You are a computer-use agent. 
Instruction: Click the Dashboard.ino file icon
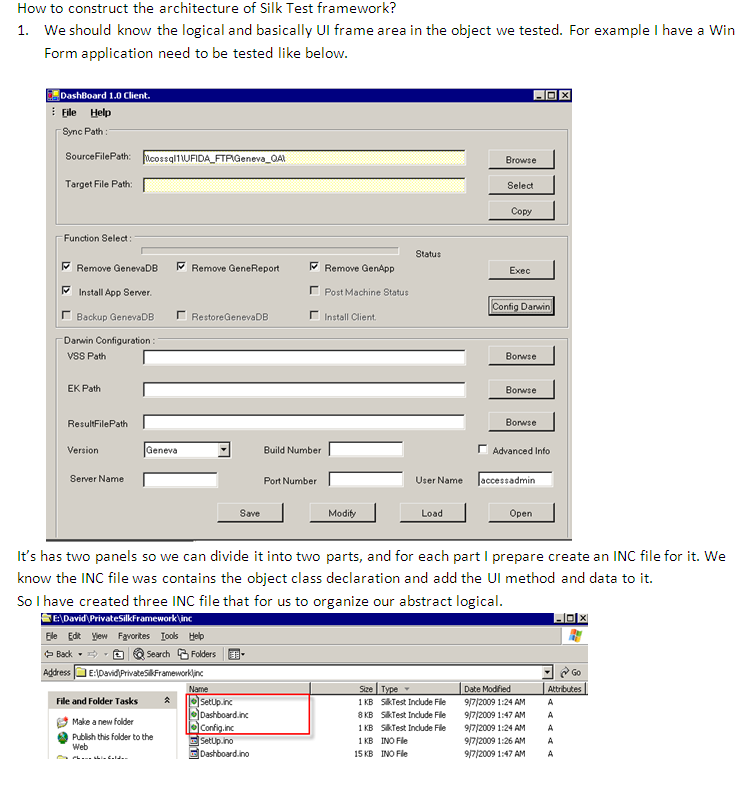[x=194, y=754]
